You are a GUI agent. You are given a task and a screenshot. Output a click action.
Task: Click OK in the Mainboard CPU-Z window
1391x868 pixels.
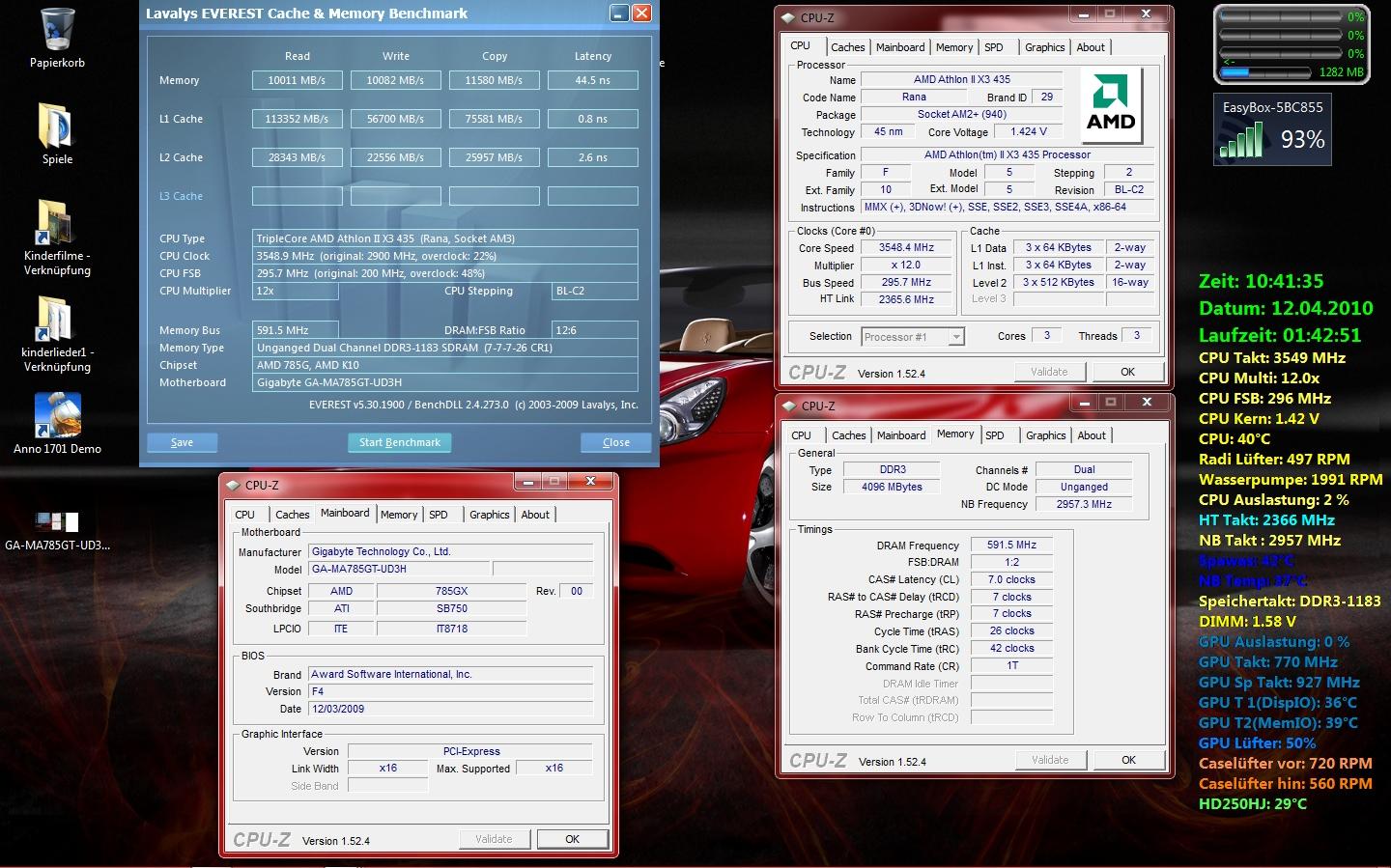tap(572, 839)
